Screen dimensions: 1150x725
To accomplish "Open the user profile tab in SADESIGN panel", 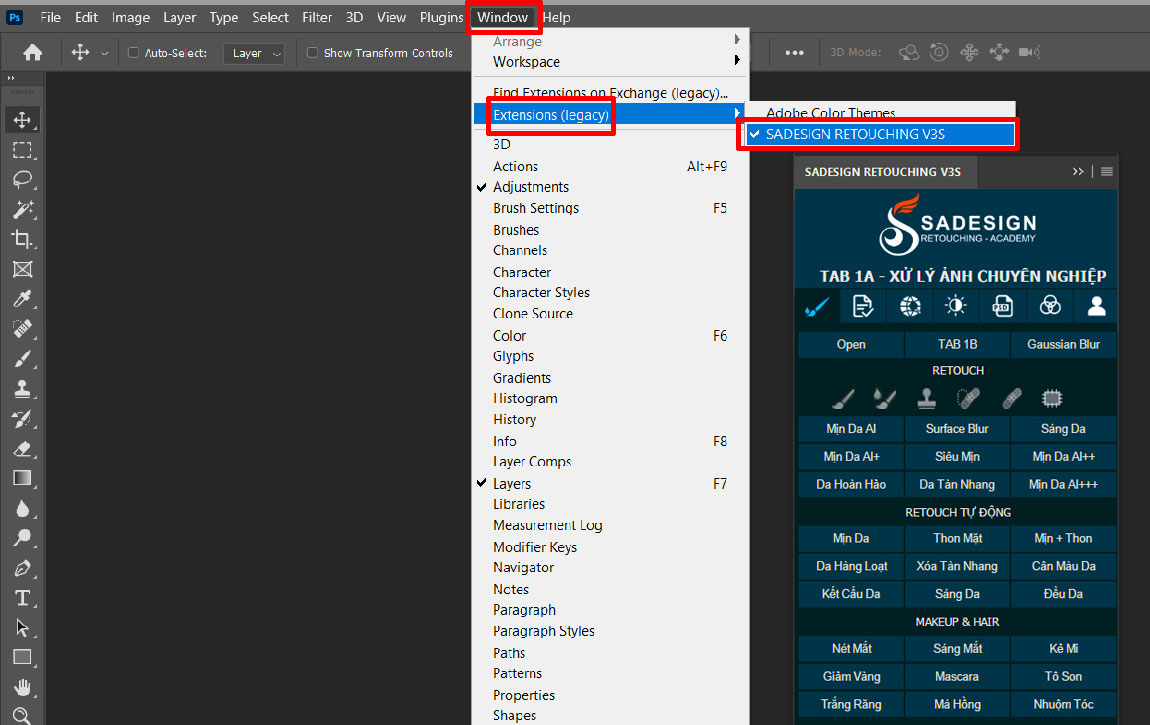I will (x=1096, y=307).
